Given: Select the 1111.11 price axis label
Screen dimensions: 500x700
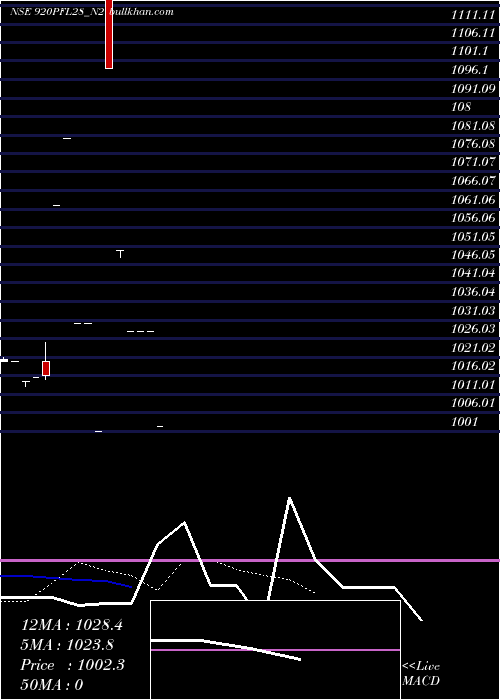Looking at the screenshot, I should [x=473, y=15].
